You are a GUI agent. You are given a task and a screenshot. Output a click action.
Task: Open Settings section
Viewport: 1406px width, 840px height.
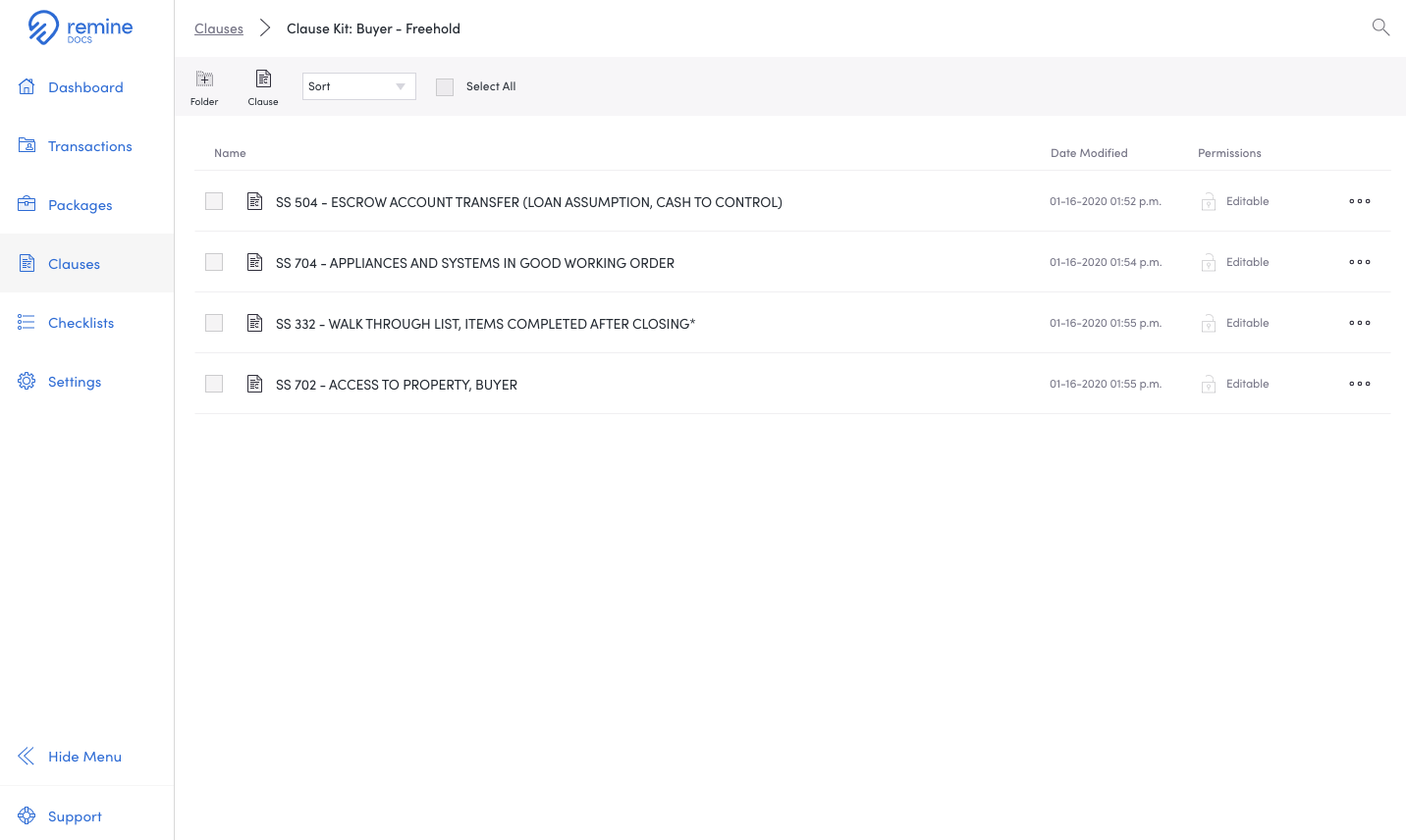75,382
